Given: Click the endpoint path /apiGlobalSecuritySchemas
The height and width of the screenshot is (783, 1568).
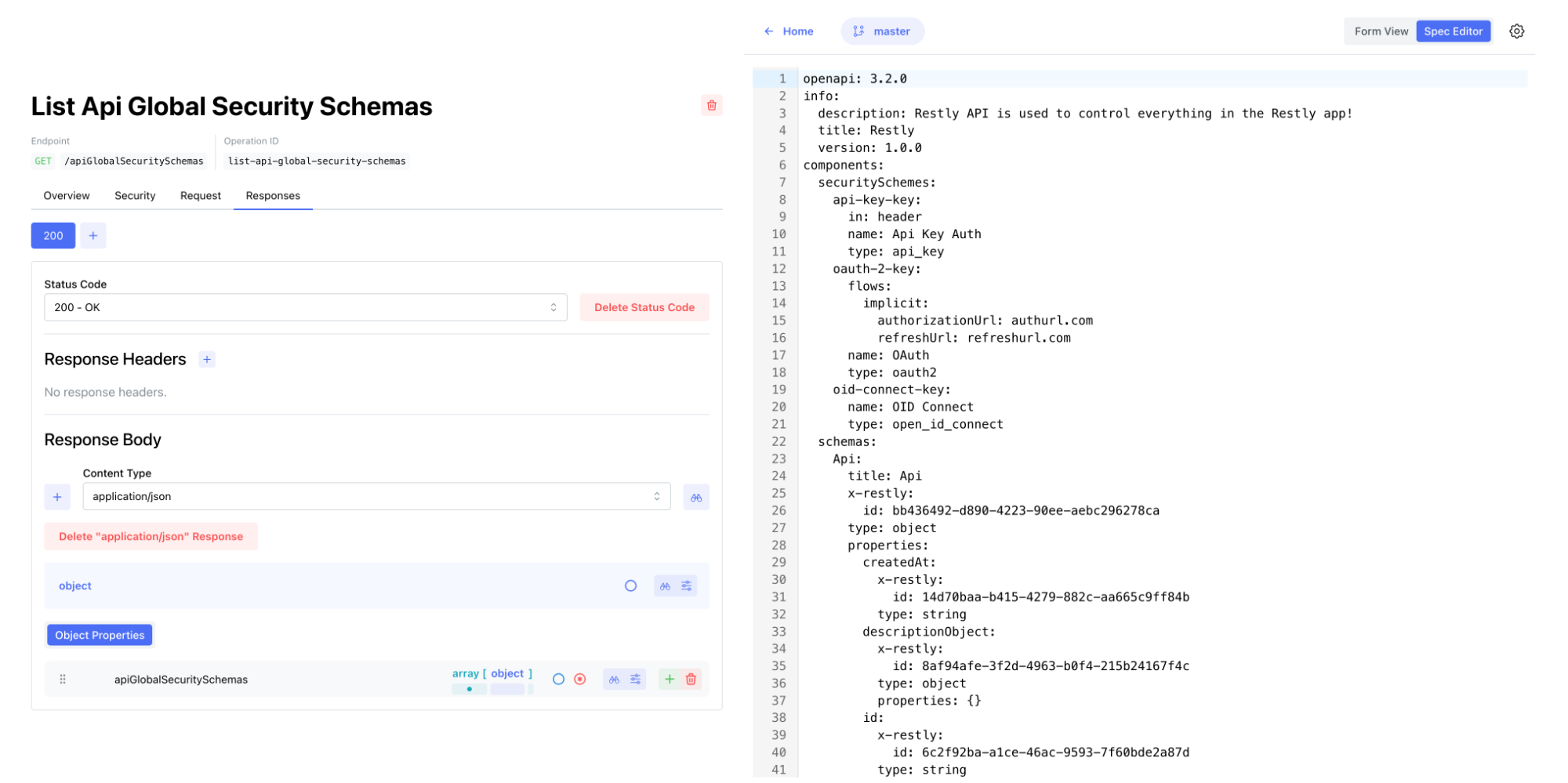Looking at the screenshot, I should pyautogui.click(x=134, y=161).
